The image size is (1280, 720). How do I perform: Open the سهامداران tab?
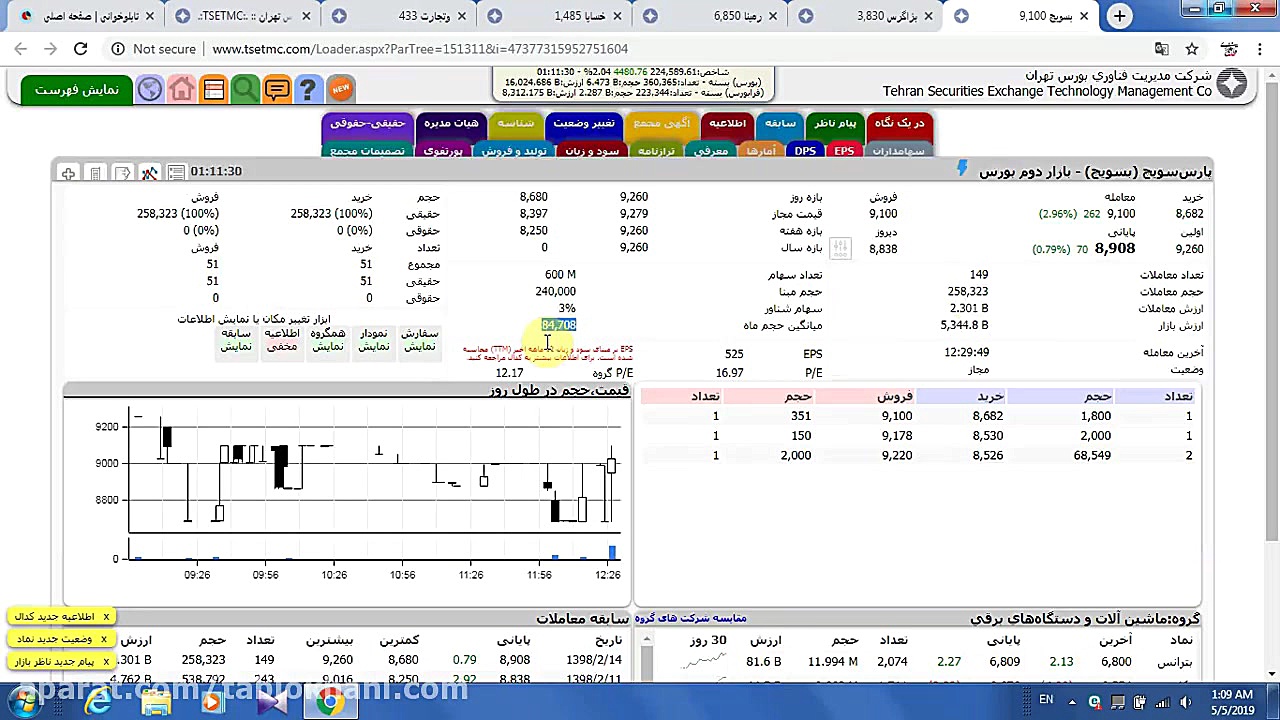click(x=898, y=151)
